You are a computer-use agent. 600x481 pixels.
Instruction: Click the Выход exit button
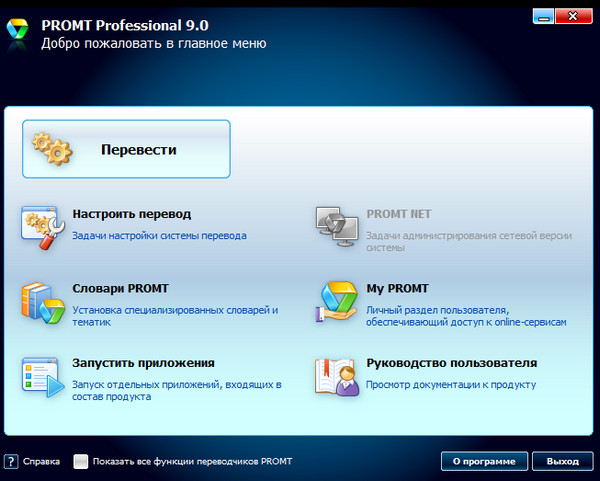562,461
